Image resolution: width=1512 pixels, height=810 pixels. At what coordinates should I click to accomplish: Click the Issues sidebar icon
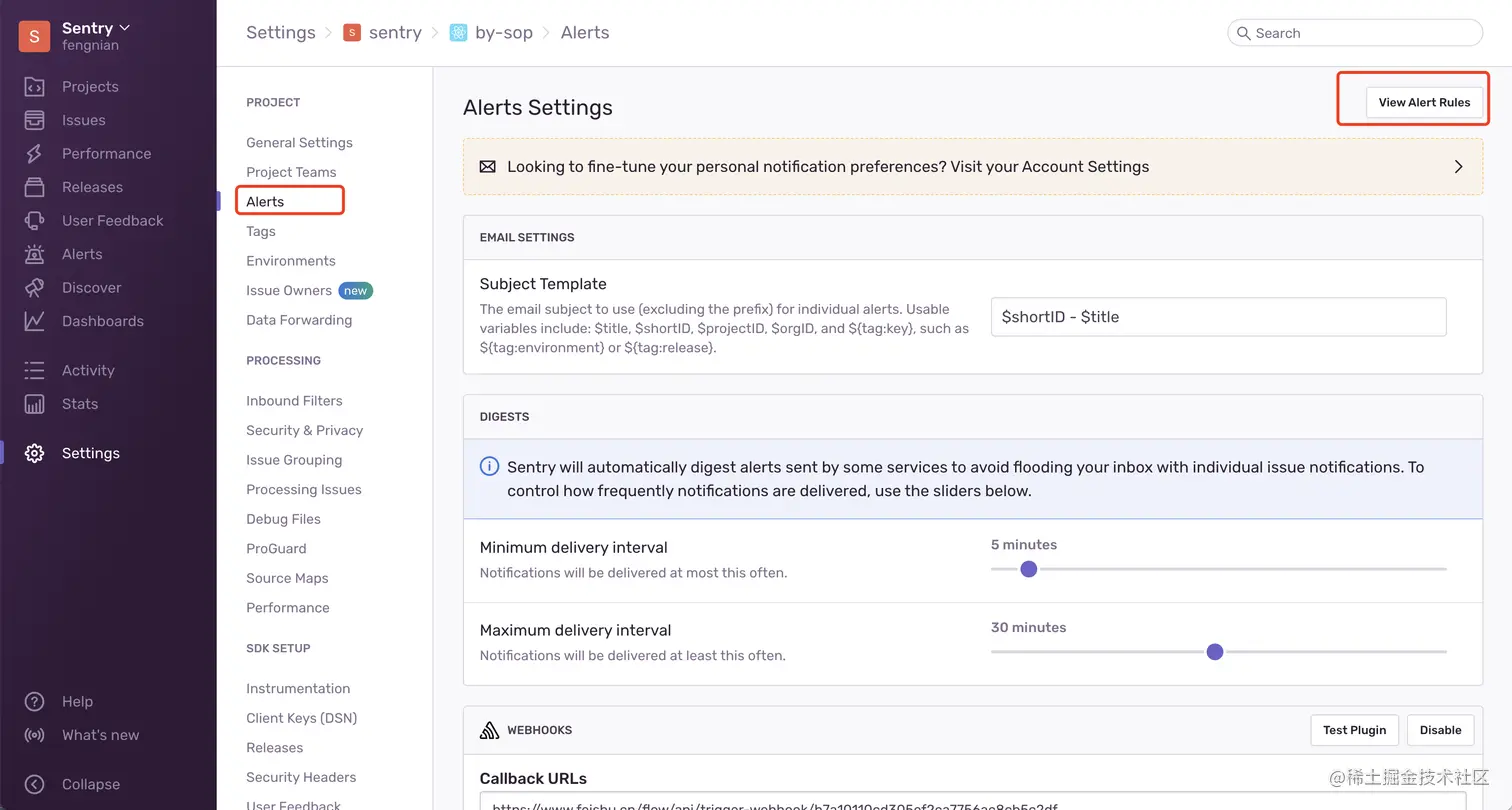[34, 120]
